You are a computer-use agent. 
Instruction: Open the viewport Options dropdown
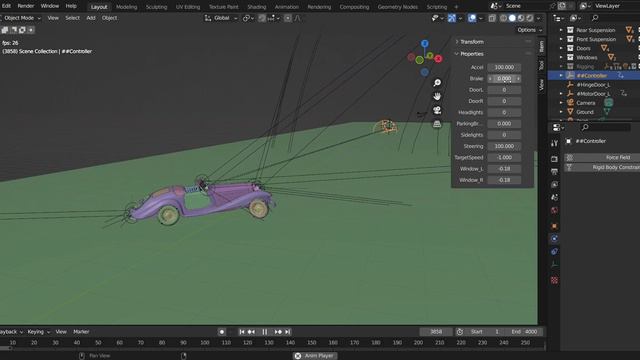[529, 30]
